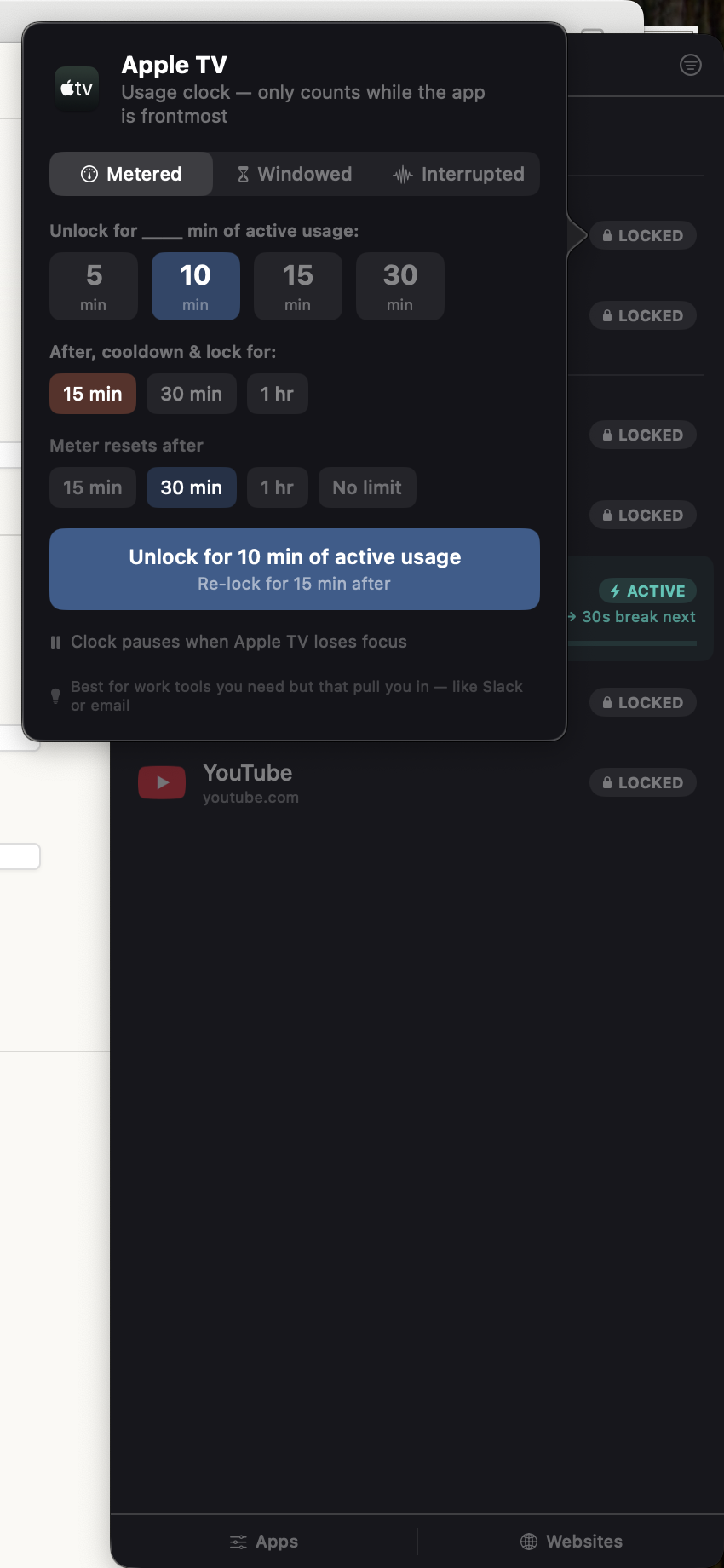The height and width of the screenshot is (1568, 724).
Task: Select 5 min of active usage
Action: 94,286
